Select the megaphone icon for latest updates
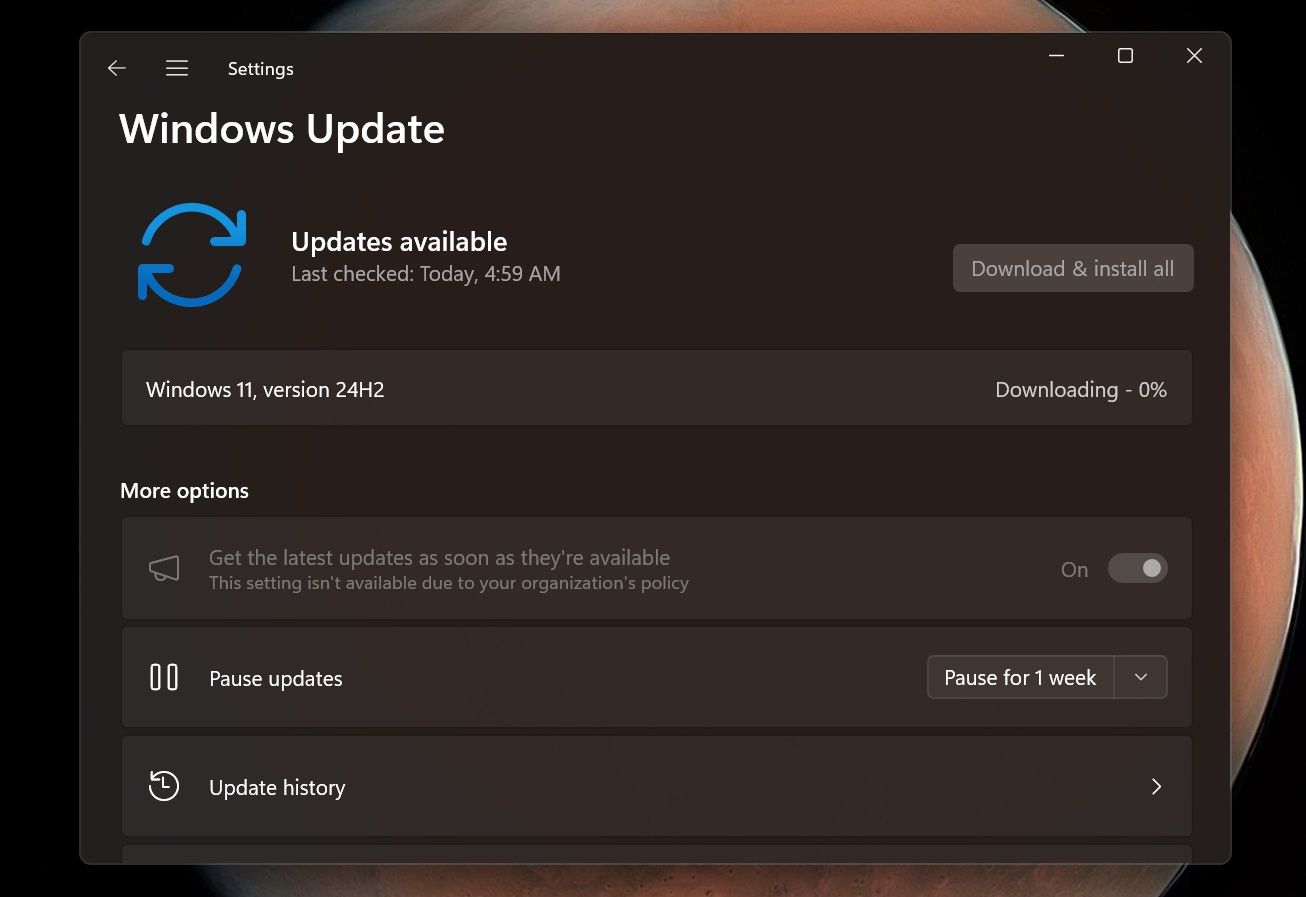Screen dimensions: 1306x897 [x=164, y=568]
